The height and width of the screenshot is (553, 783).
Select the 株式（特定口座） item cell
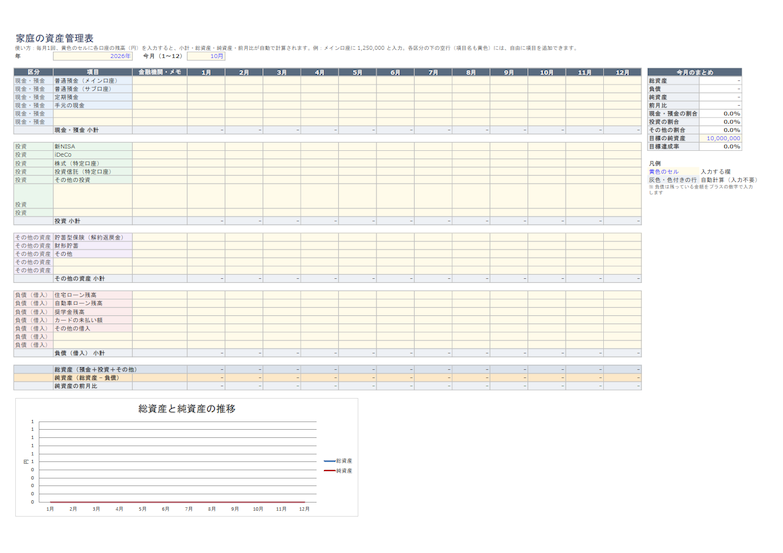pyautogui.click(x=93, y=163)
